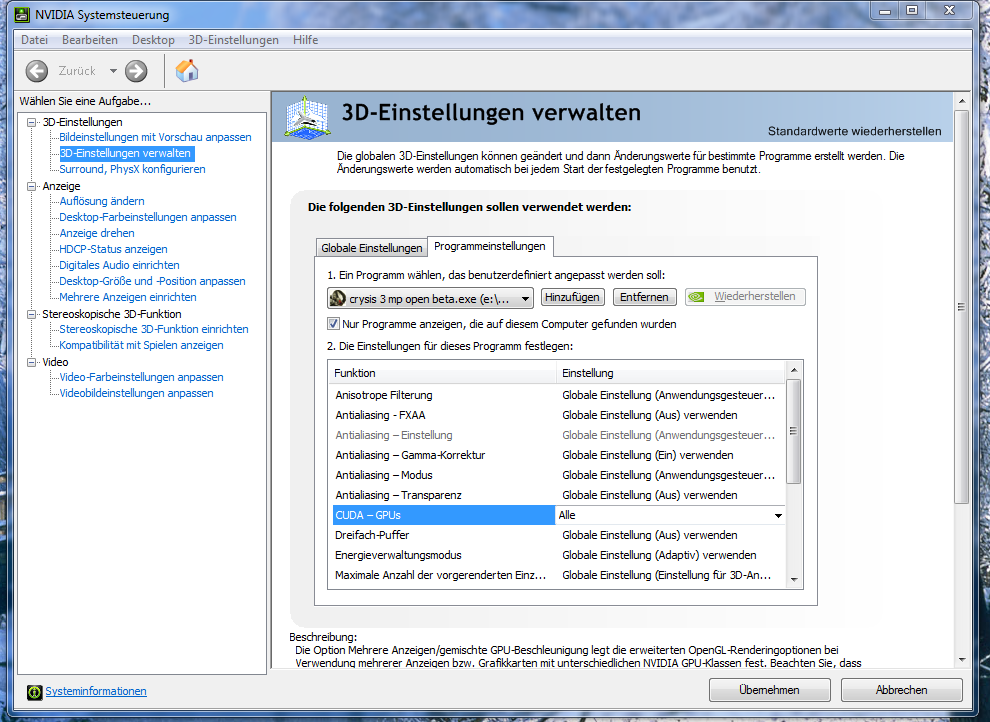This screenshot has width=990, height=722.
Task: Open Anzeige drehen
Action: pos(97,233)
